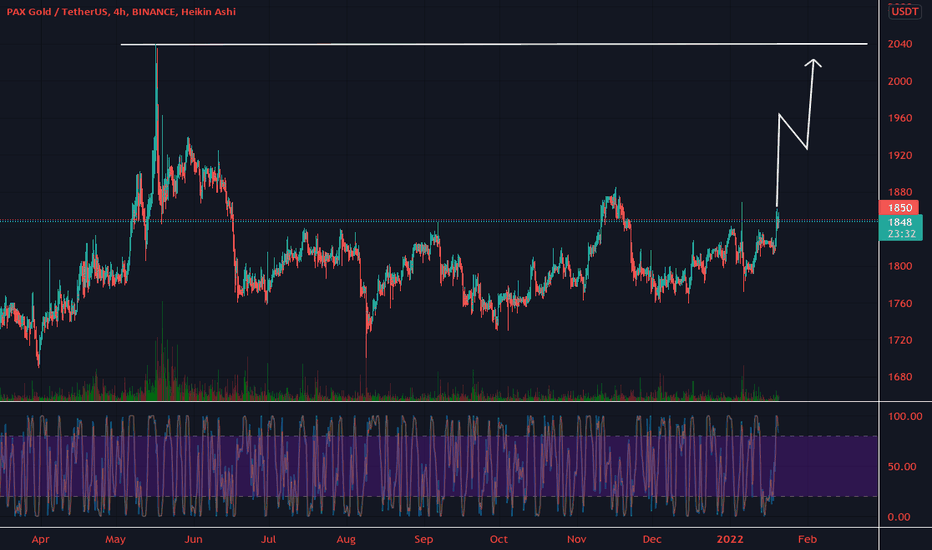
Task: Select the 1760 price axis label
Action: click(899, 303)
